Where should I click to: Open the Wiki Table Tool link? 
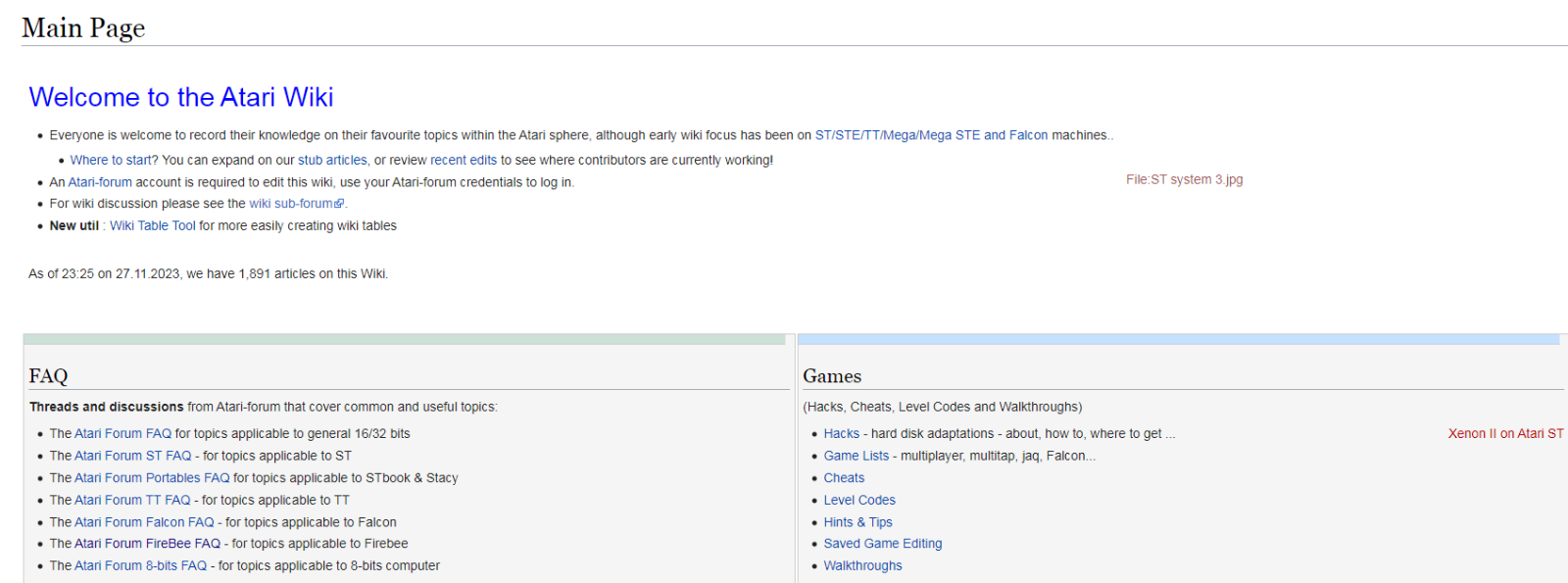(x=153, y=225)
